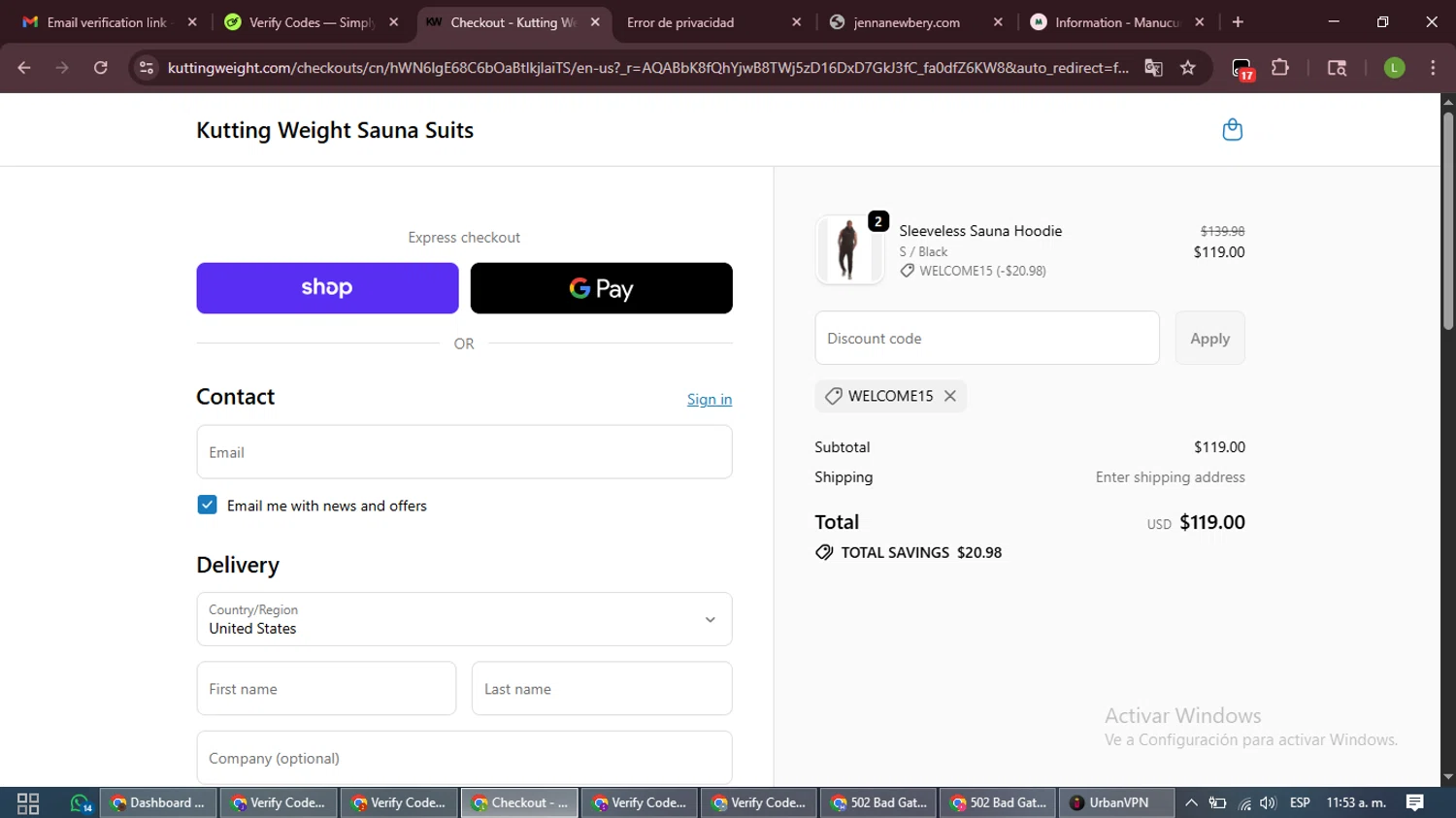Open a new browser tab

pos(1238,22)
